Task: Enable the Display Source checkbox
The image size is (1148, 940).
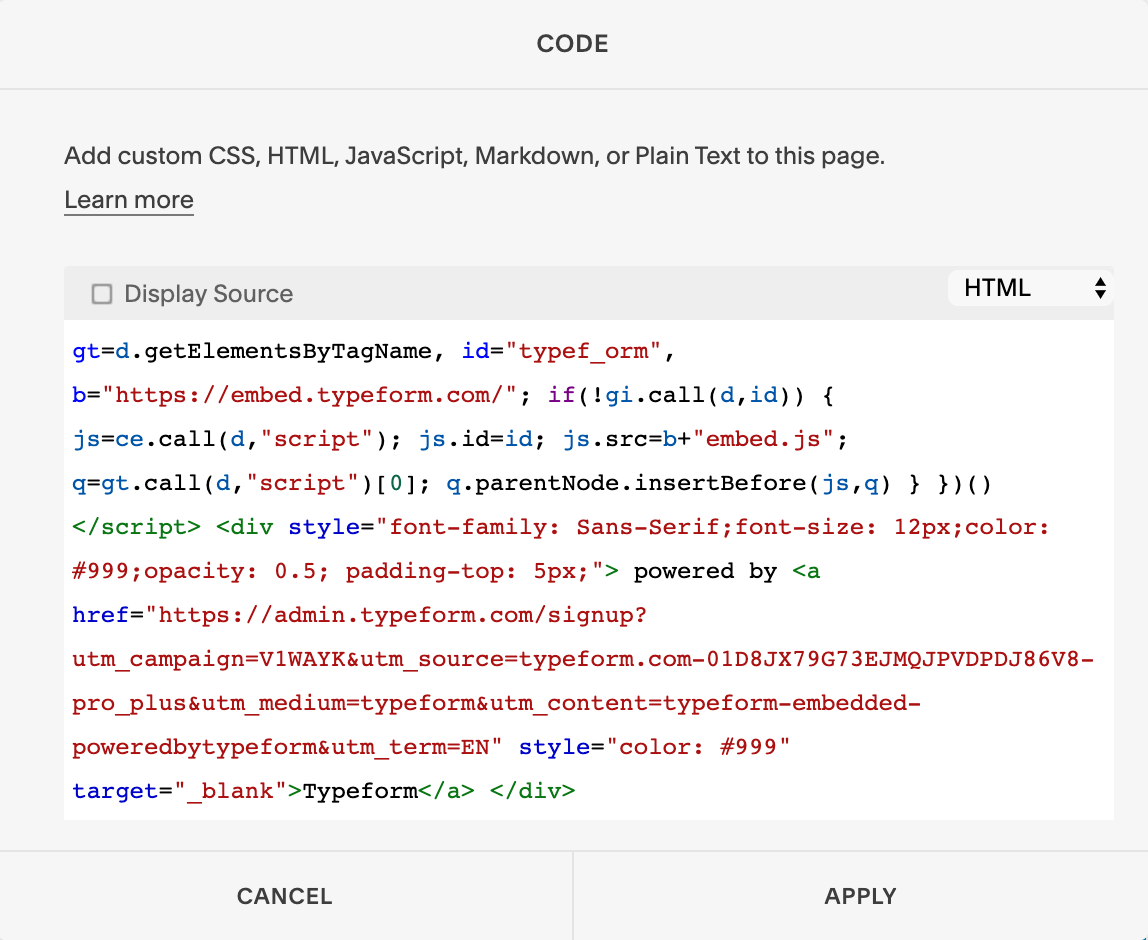Action: [x=102, y=294]
